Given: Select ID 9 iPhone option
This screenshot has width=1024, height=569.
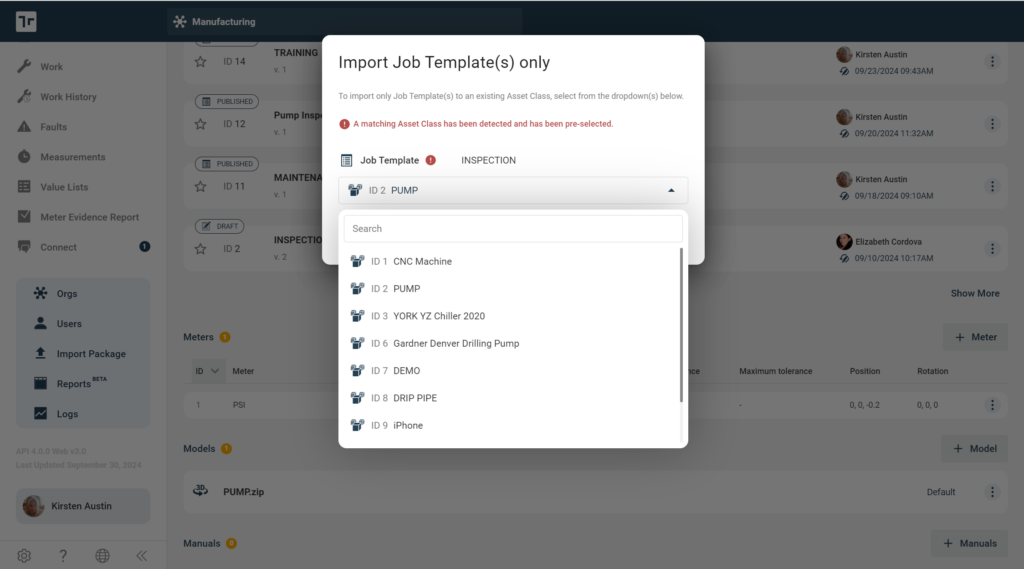Looking at the screenshot, I should (513, 425).
